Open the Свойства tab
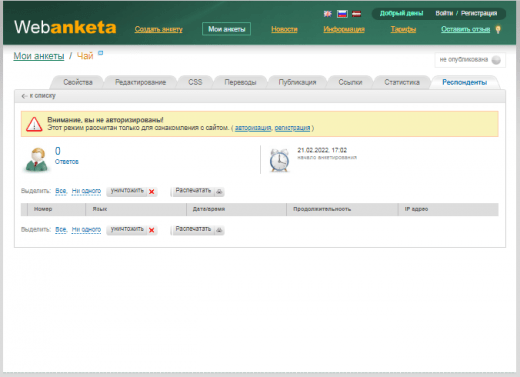Image resolution: width=520 pixels, height=377 pixels. point(78,82)
